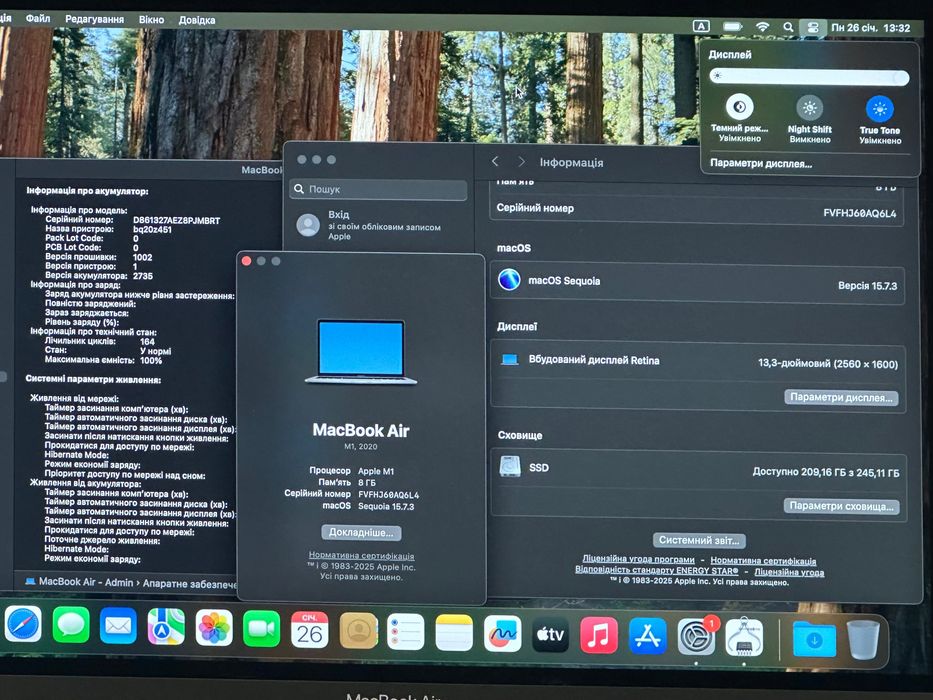Toggle Темний режим dark mode button
The width and height of the screenshot is (933, 700).
[740, 108]
